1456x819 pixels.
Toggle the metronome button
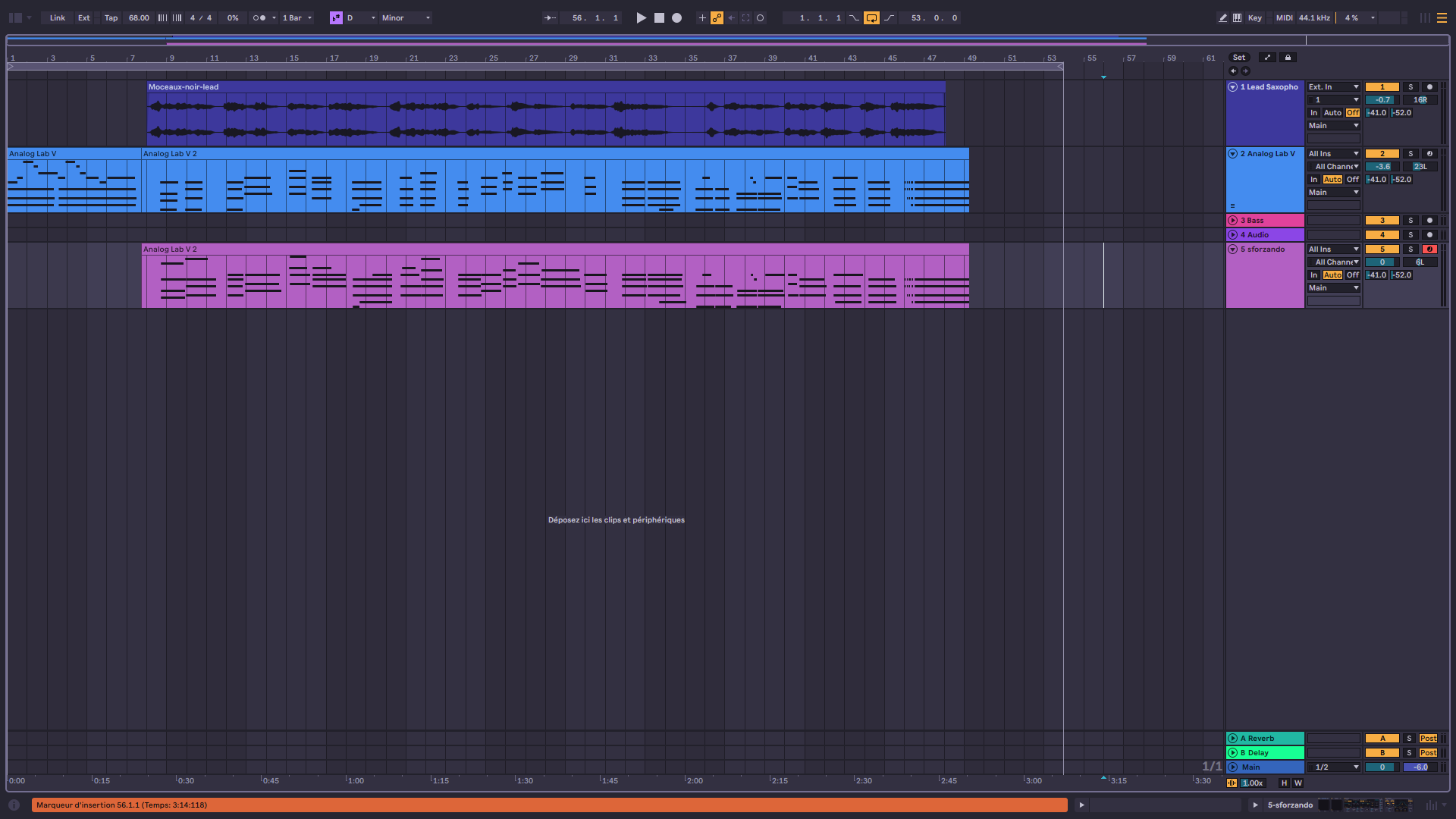coord(259,17)
